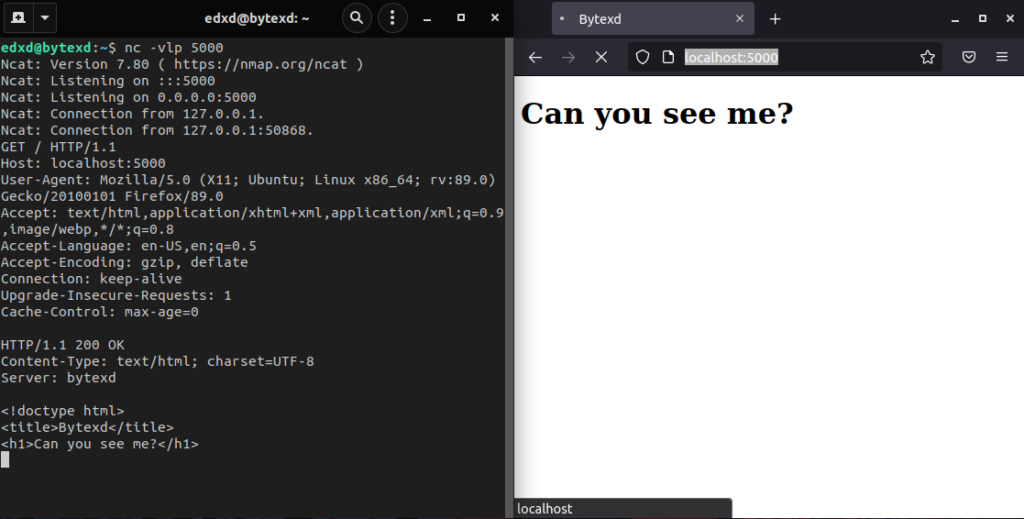Click 'Connection: keep-alive' header line
The height and width of the screenshot is (519, 1024).
coord(91,279)
